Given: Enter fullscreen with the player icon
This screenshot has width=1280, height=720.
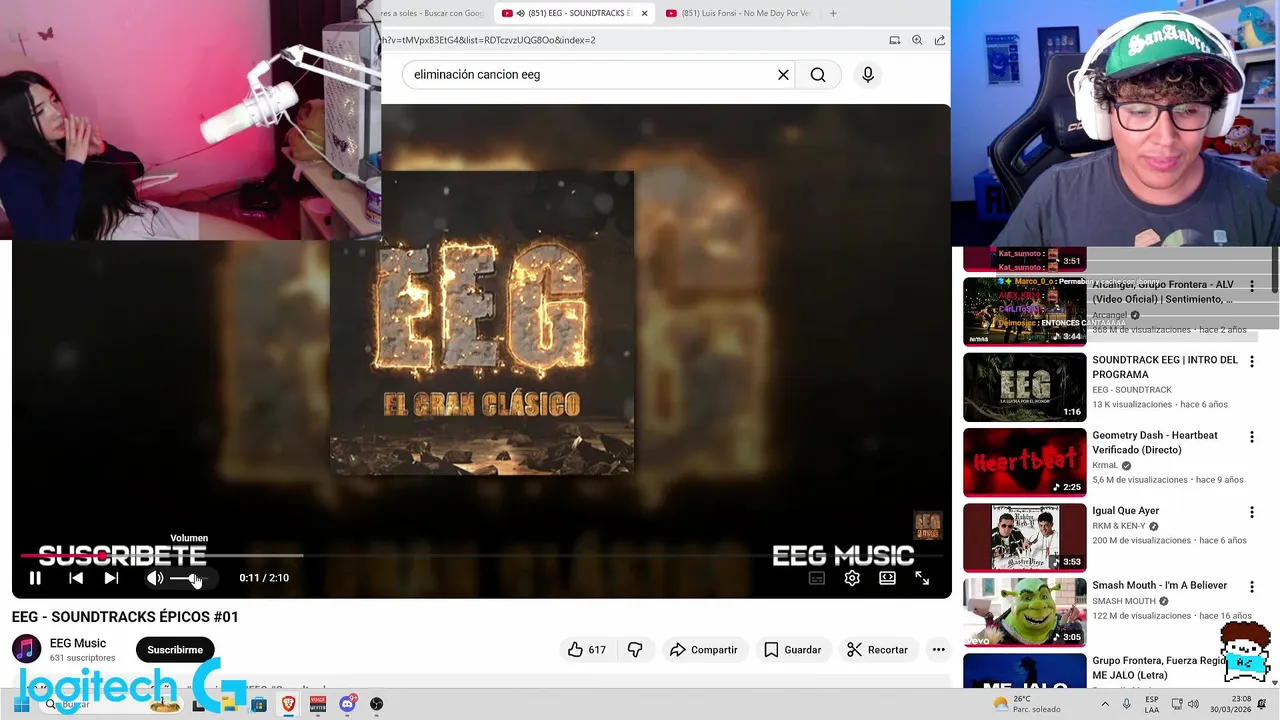Looking at the screenshot, I should (x=922, y=578).
